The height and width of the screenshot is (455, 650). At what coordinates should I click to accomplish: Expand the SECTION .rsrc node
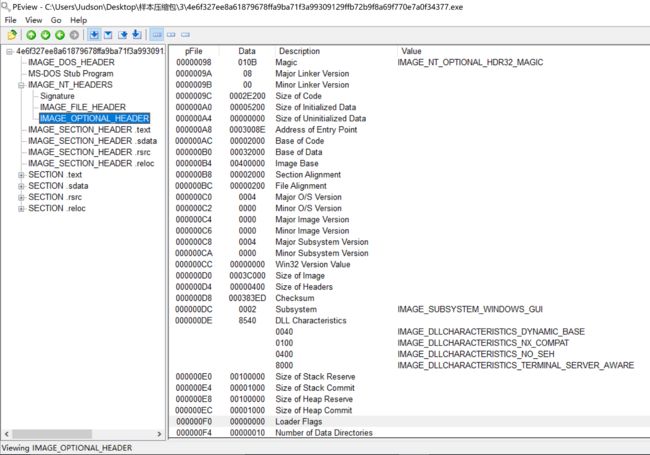(x=21, y=197)
